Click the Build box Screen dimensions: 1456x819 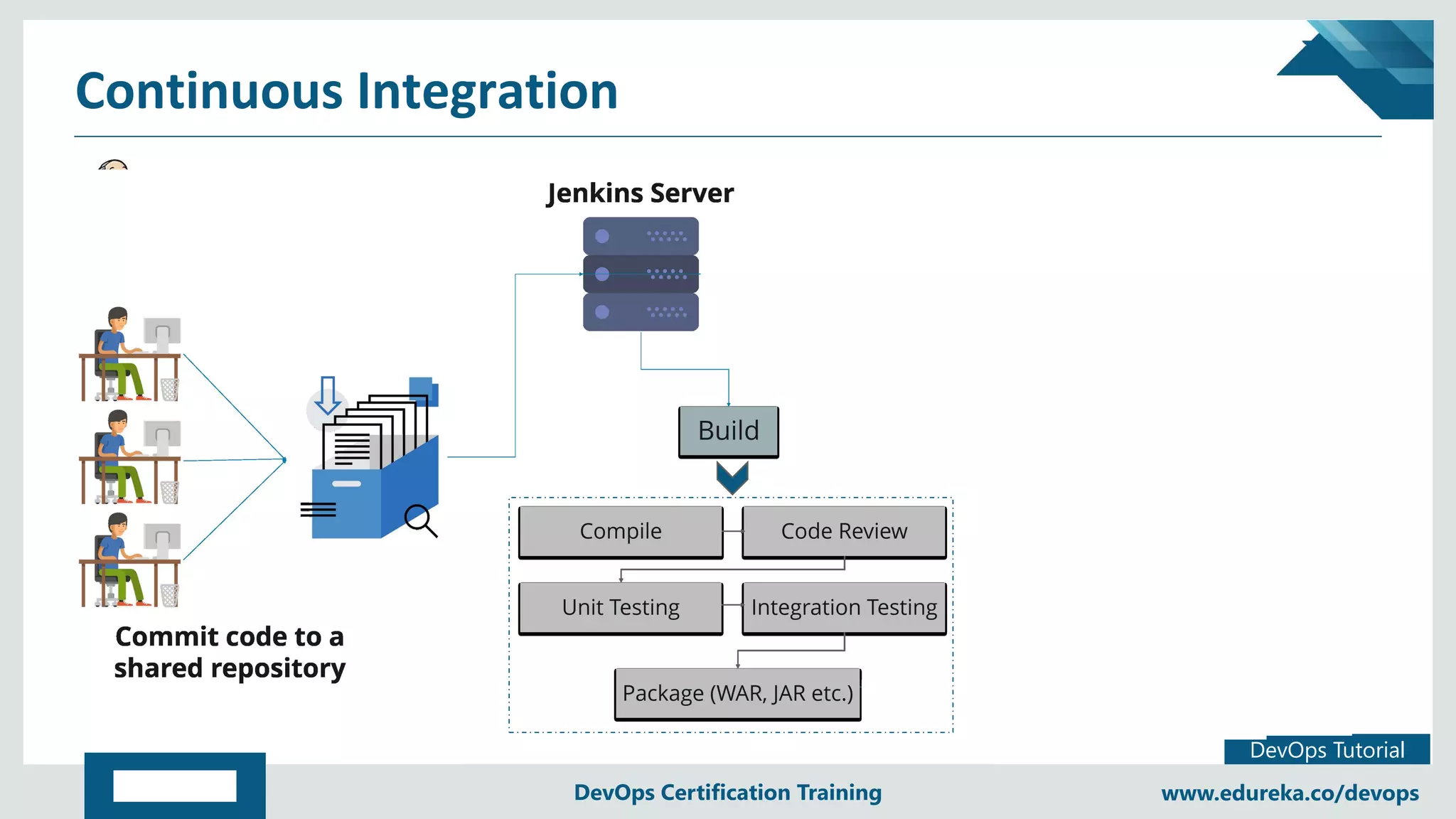(x=729, y=432)
